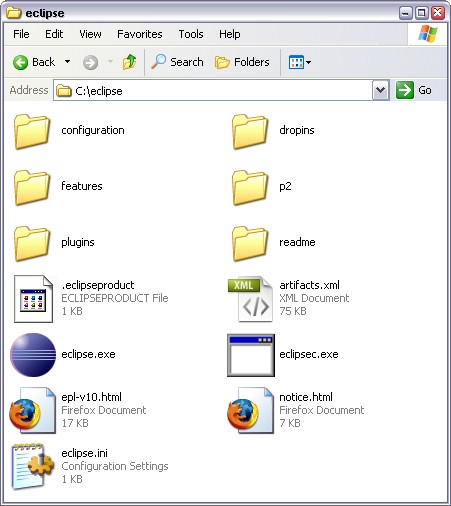Click the folder icon in address field

(64, 91)
